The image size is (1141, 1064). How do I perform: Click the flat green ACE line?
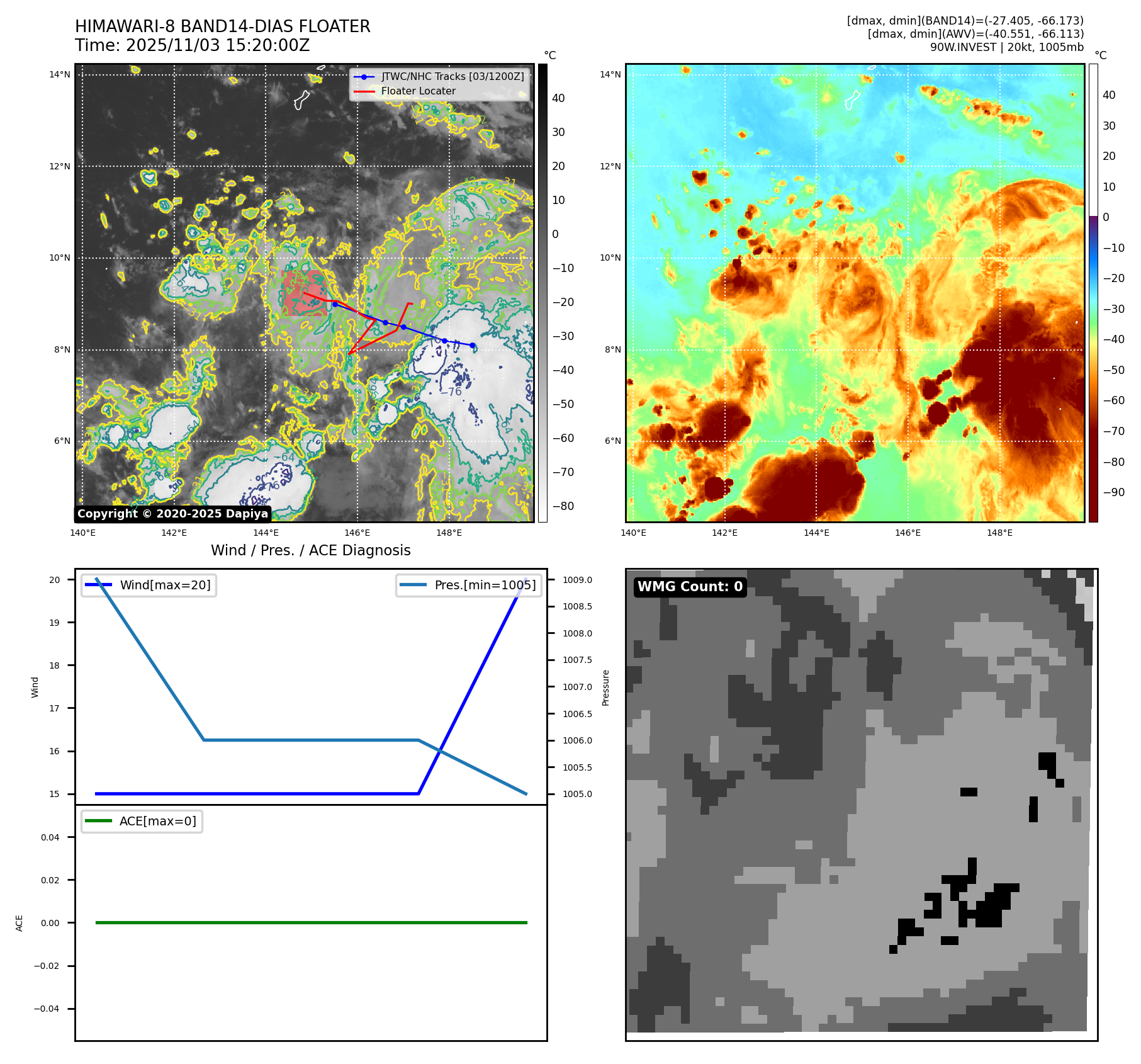click(x=311, y=922)
